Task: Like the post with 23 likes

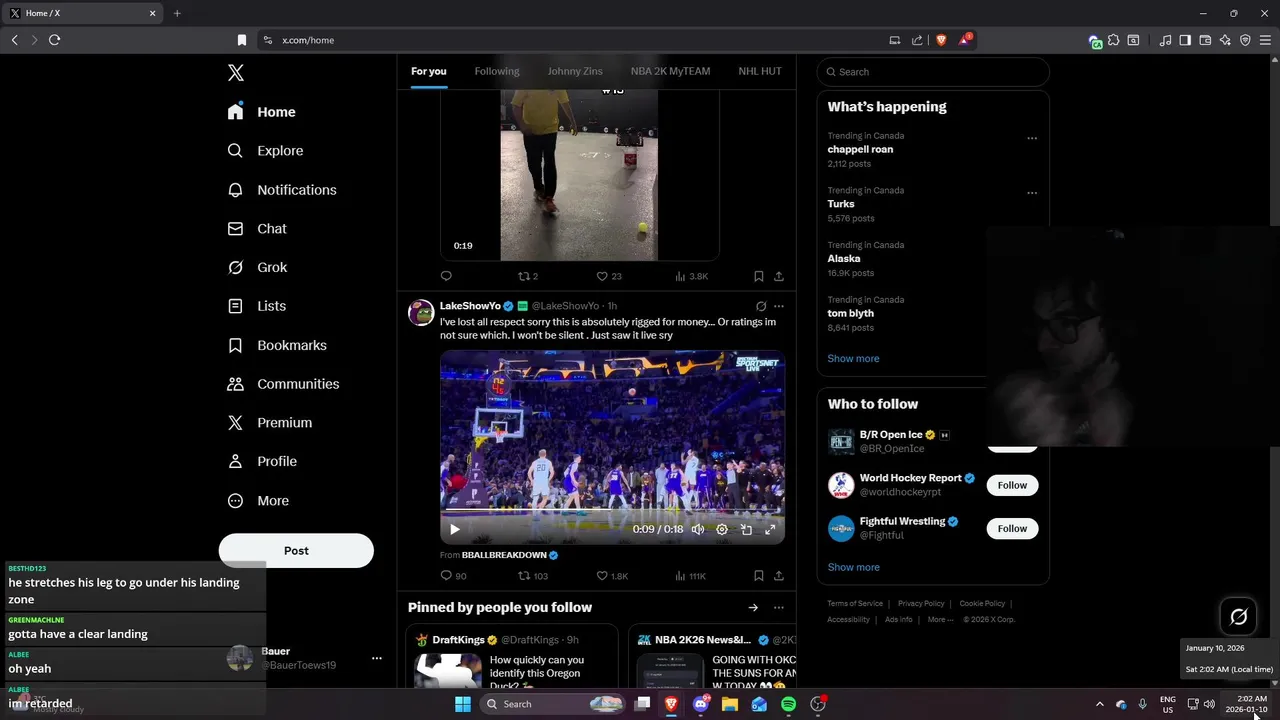Action: click(602, 276)
